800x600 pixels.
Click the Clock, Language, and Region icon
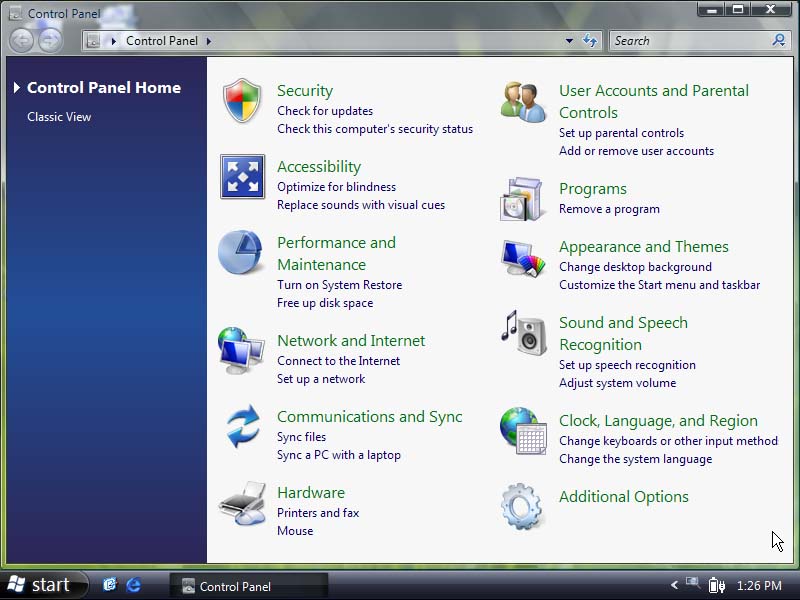pyautogui.click(x=524, y=431)
